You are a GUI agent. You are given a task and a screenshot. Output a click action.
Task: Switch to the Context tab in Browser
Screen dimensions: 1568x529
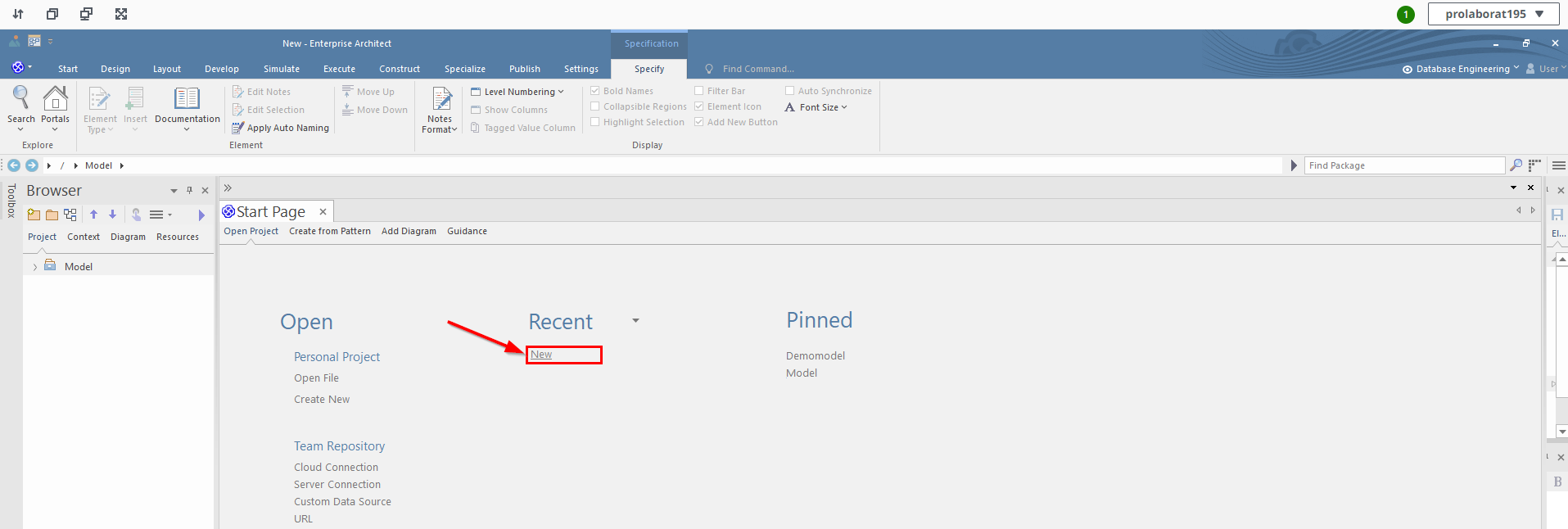pyautogui.click(x=84, y=237)
